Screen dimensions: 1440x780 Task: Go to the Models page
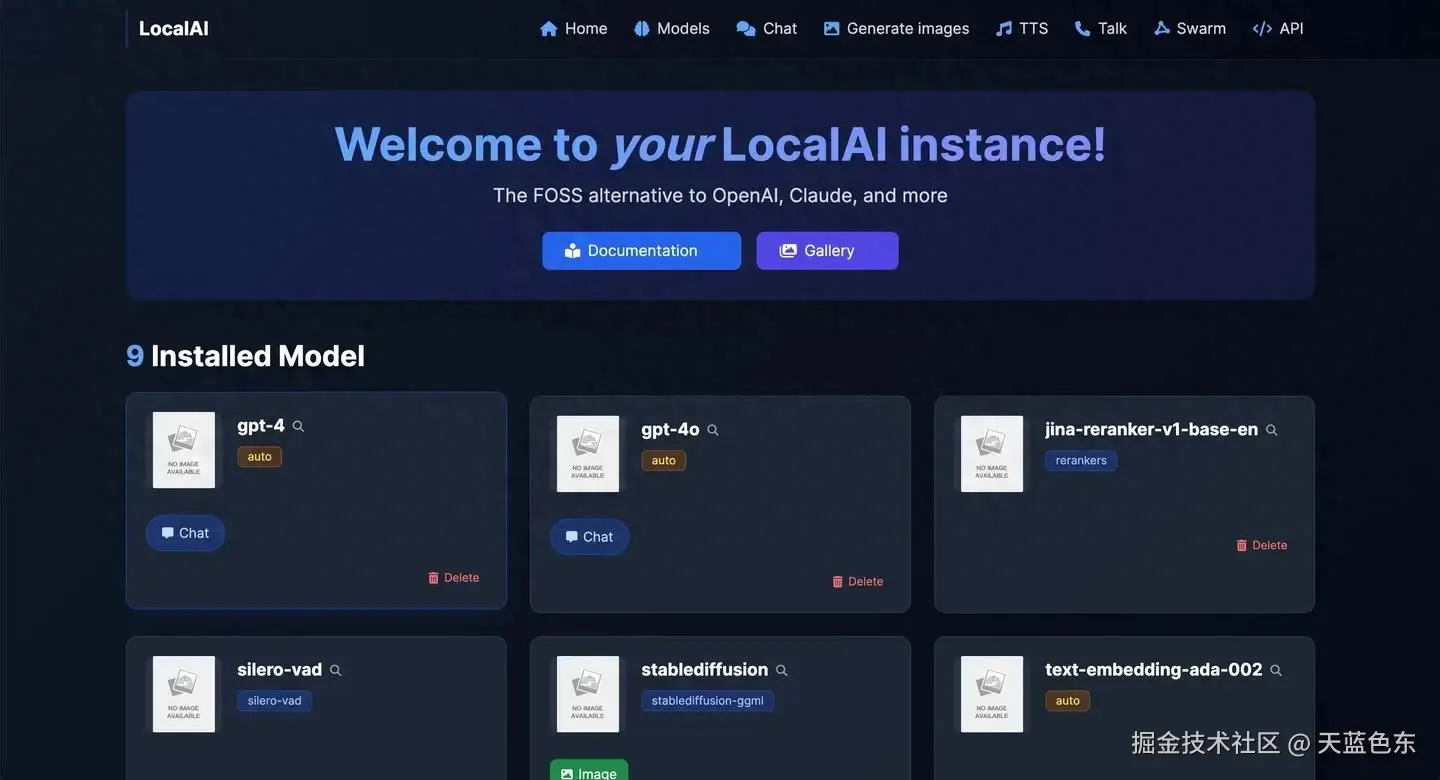click(672, 28)
